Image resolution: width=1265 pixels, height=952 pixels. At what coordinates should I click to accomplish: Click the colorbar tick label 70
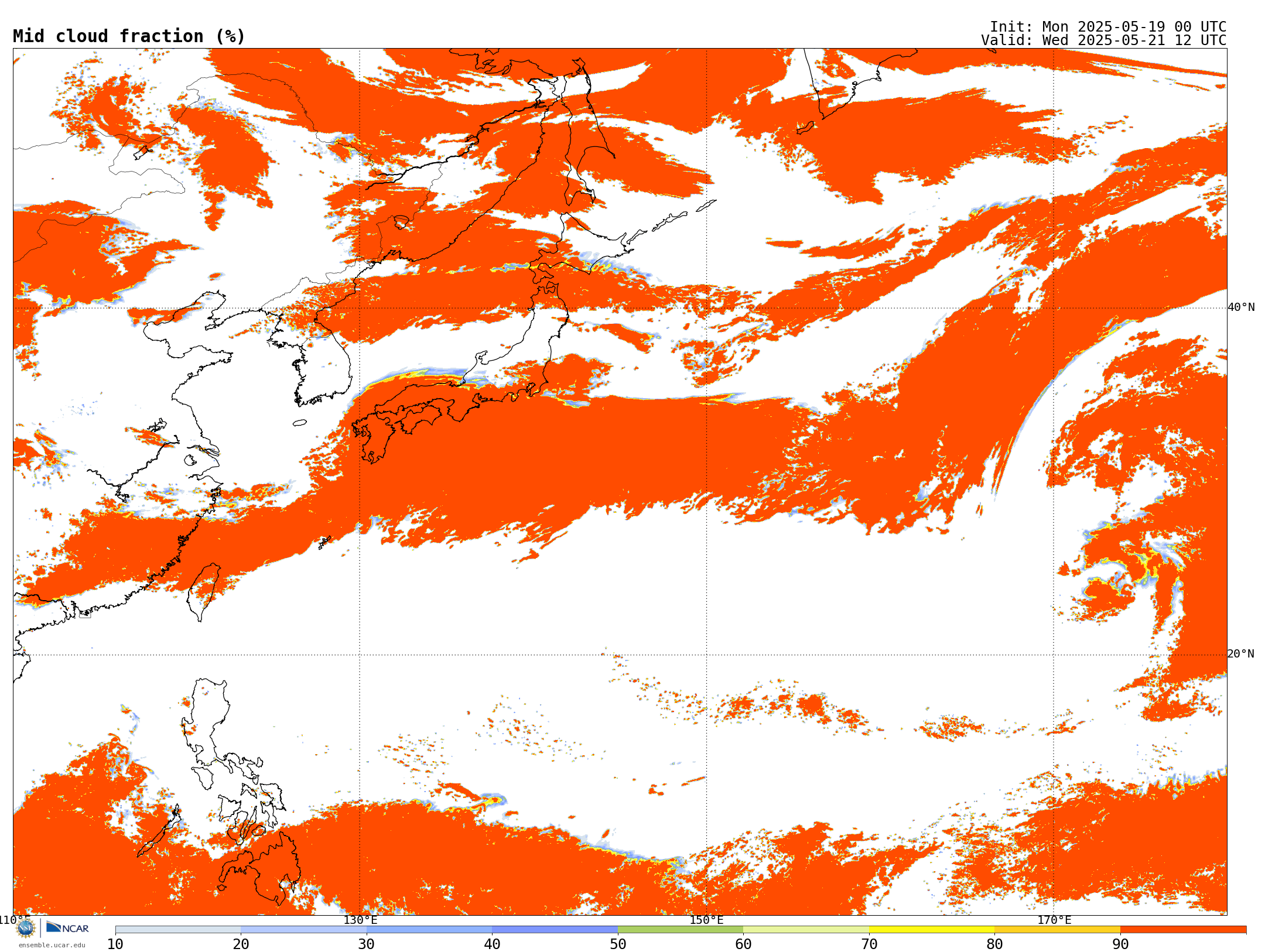coord(869,944)
